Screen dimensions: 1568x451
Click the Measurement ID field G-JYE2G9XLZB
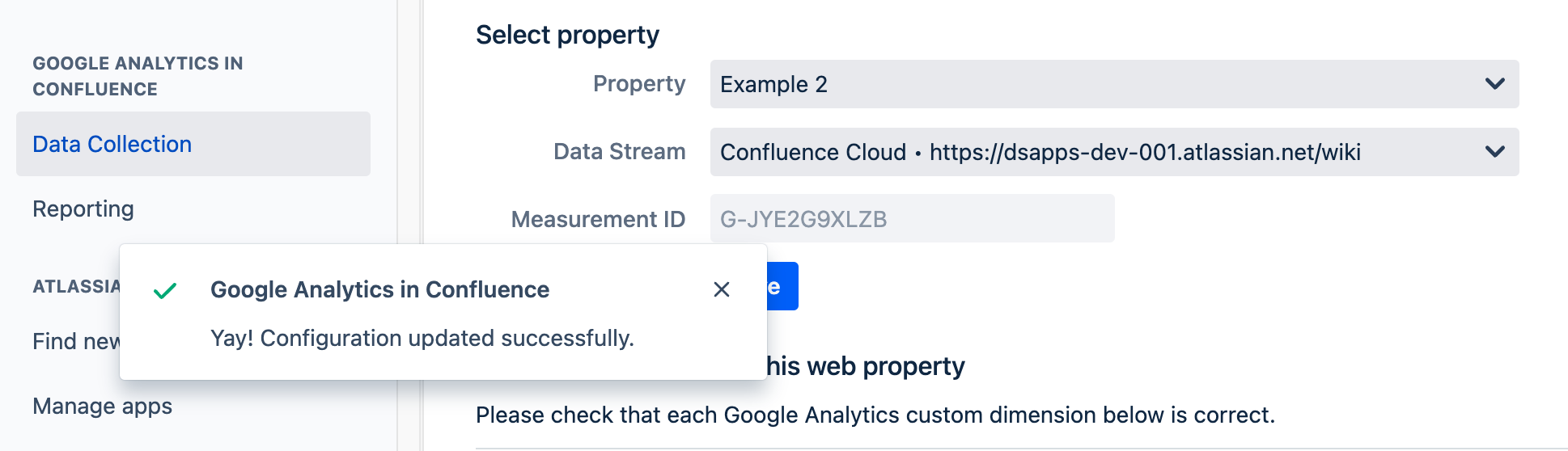pos(912,219)
